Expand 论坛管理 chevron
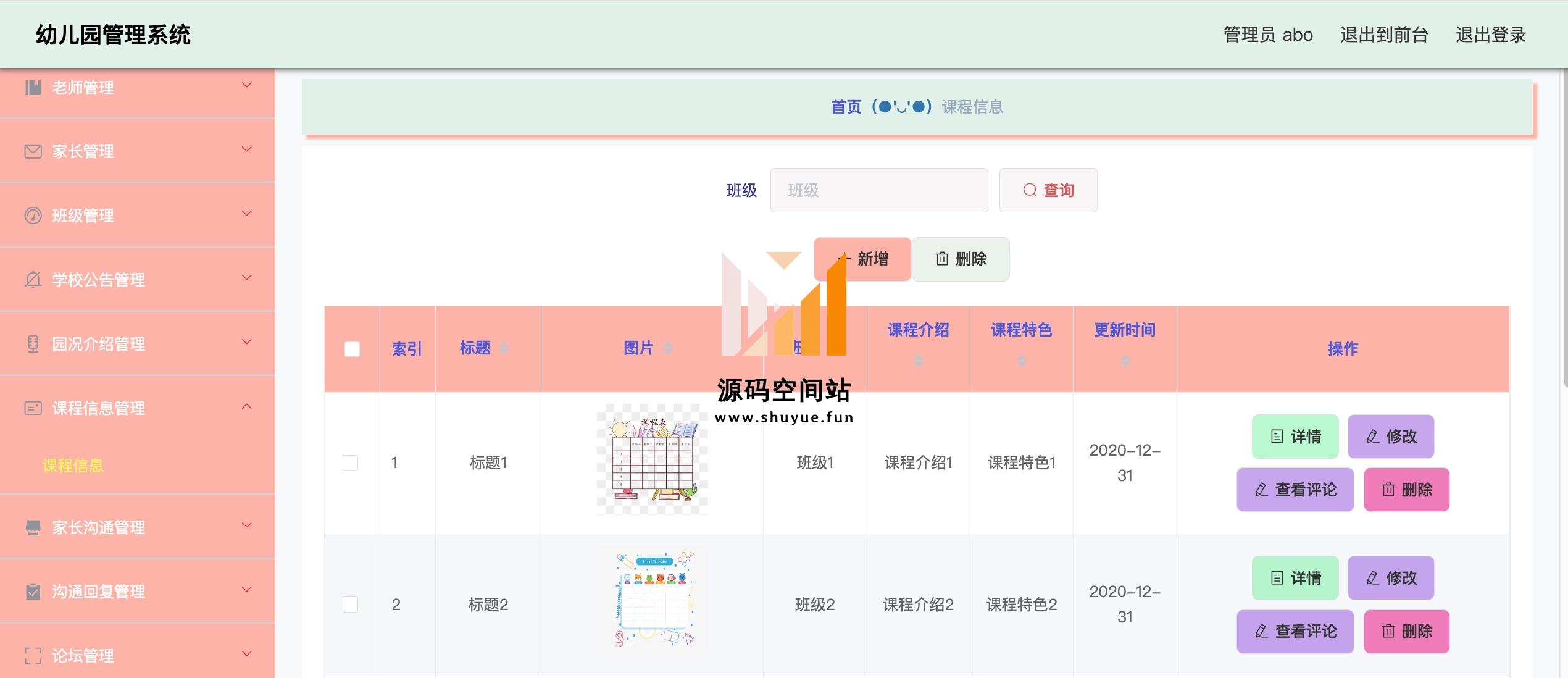Image resolution: width=1568 pixels, height=678 pixels. (x=246, y=654)
